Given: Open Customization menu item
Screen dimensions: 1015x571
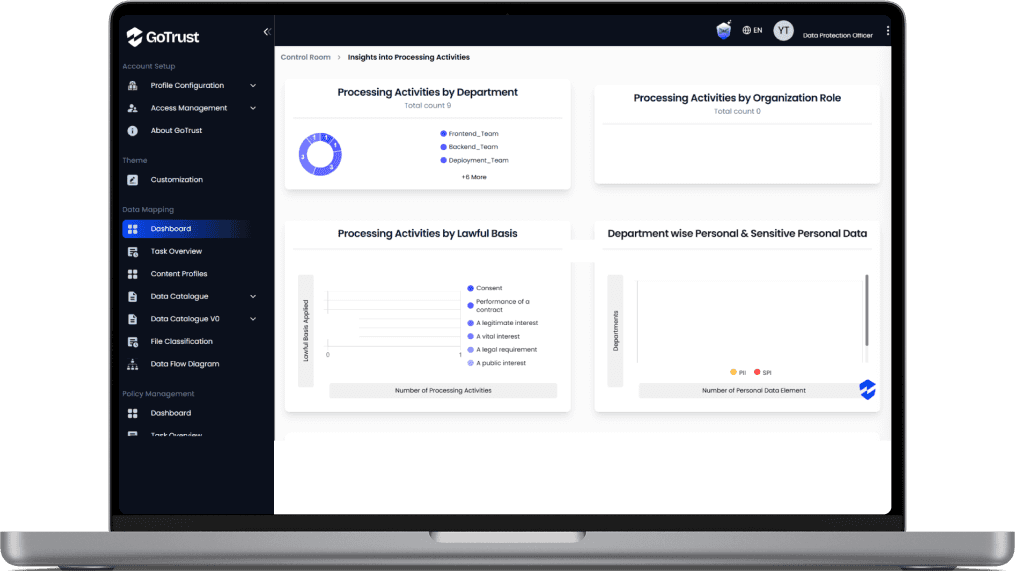Looking at the screenshot, I should coord(177,180).
